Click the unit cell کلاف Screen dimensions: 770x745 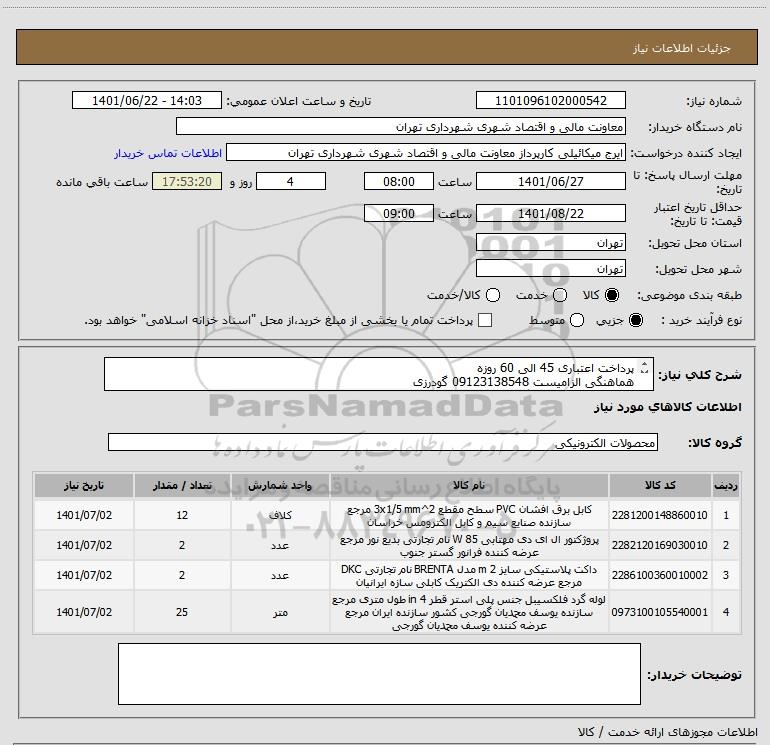280,515
